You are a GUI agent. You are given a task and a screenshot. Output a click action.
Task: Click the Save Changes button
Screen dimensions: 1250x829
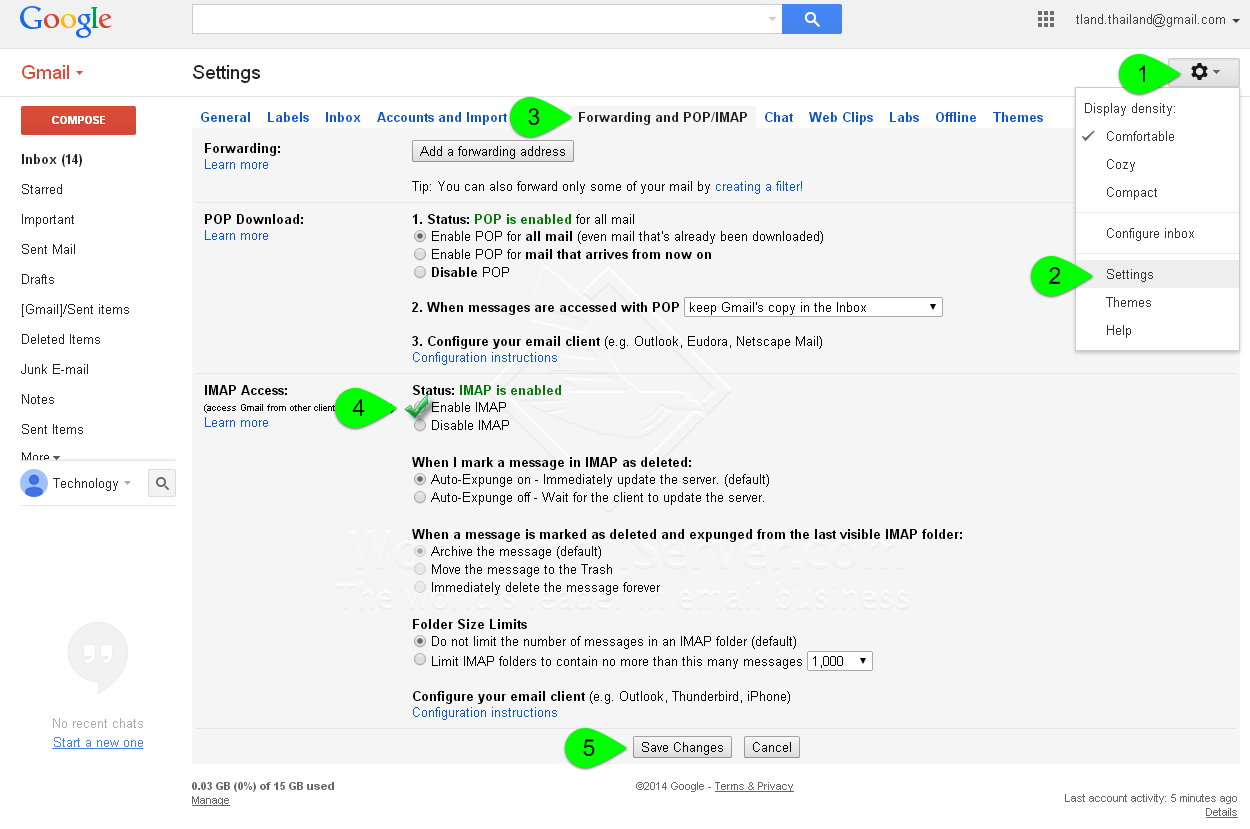coord(681,746)
